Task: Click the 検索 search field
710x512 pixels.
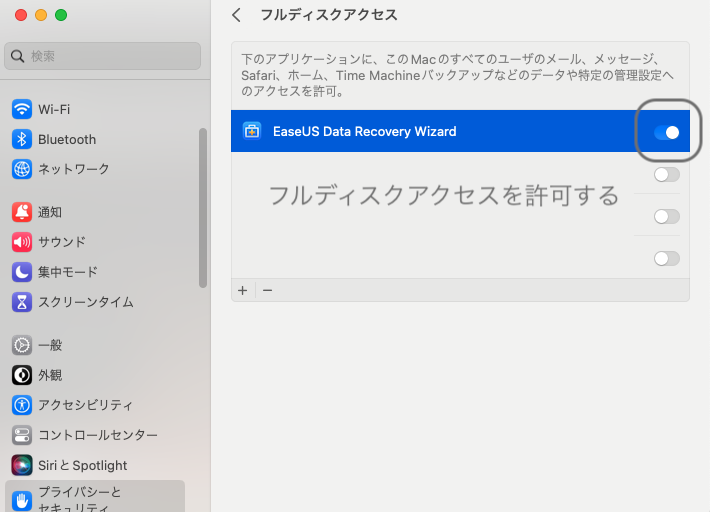Action: tap(102, 56)
